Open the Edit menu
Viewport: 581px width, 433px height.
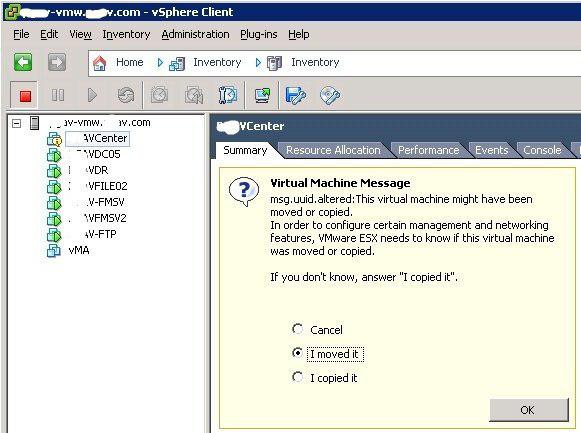pyautogui.click(x=49, y=34)
